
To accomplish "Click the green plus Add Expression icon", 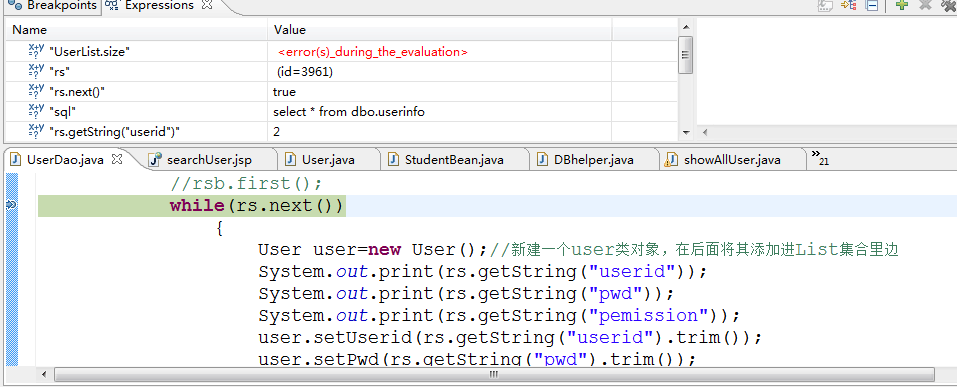I will [901, 4].
